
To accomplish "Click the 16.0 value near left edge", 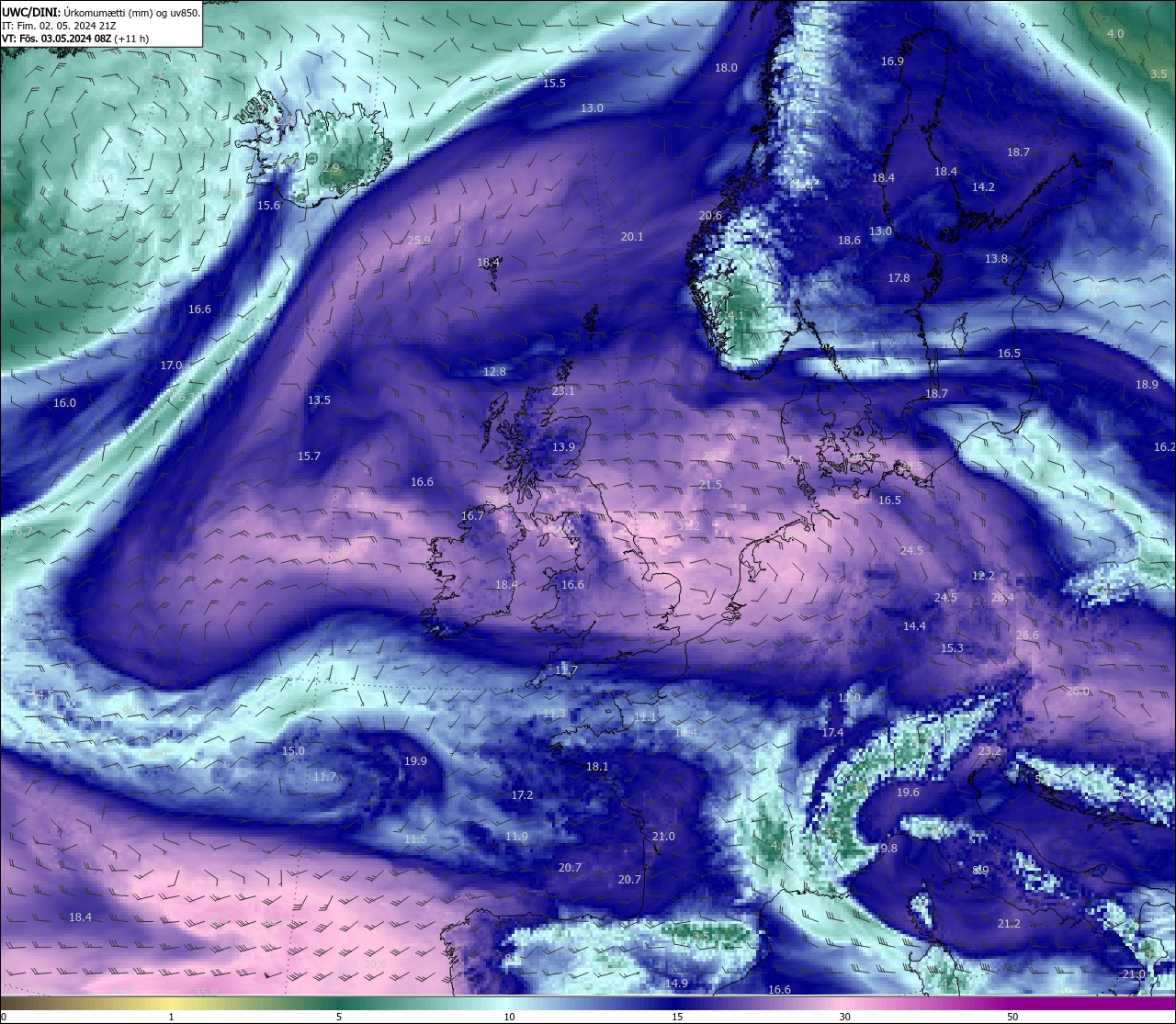I will pos(64,403).
